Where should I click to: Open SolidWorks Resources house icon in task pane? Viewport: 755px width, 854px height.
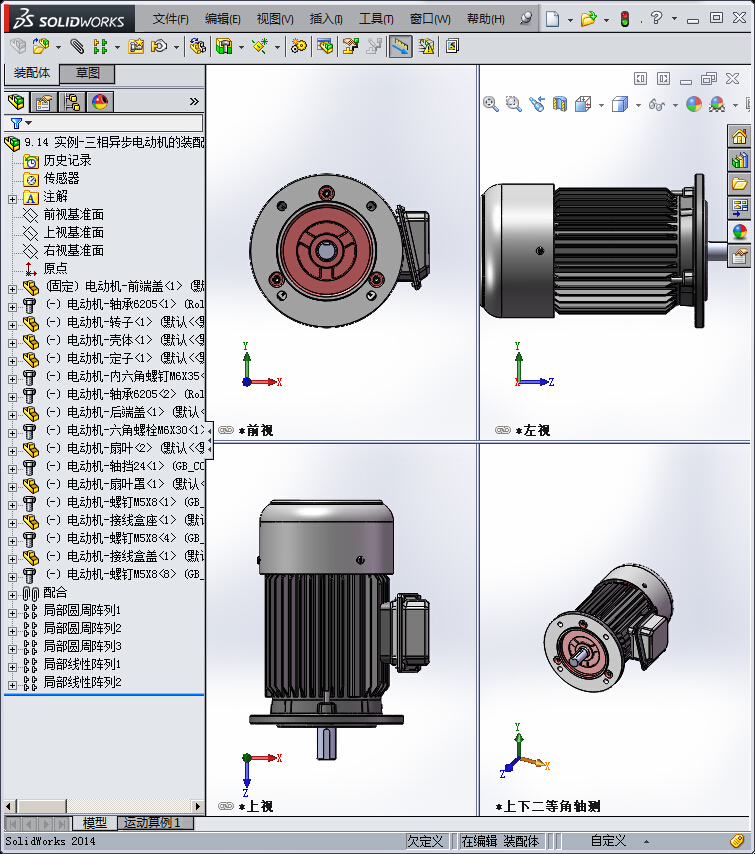coord(739,136)
